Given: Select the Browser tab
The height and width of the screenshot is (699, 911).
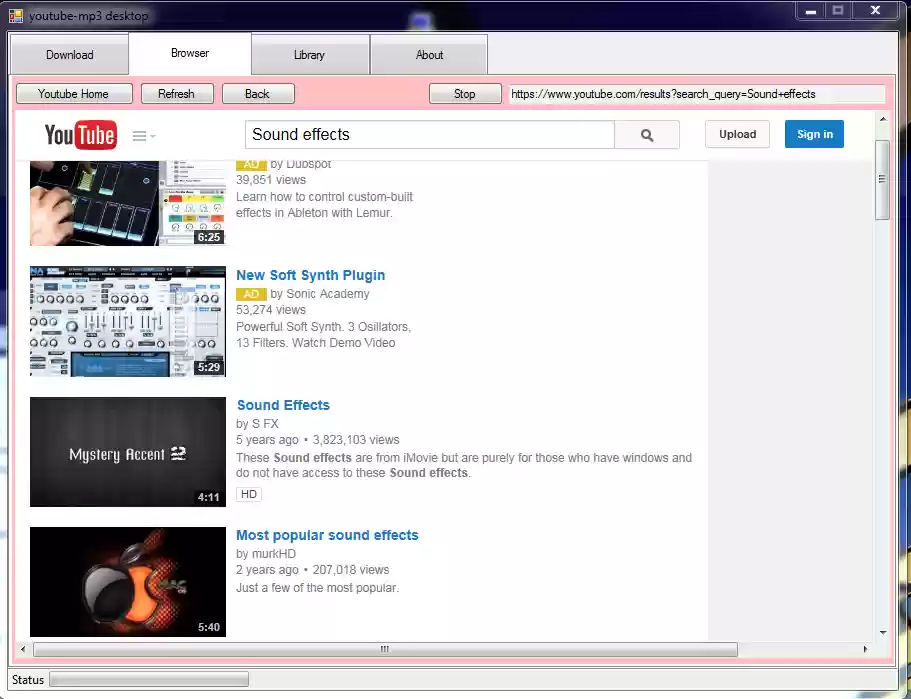Looking at the screenshot, I should (x=190, y=54).
